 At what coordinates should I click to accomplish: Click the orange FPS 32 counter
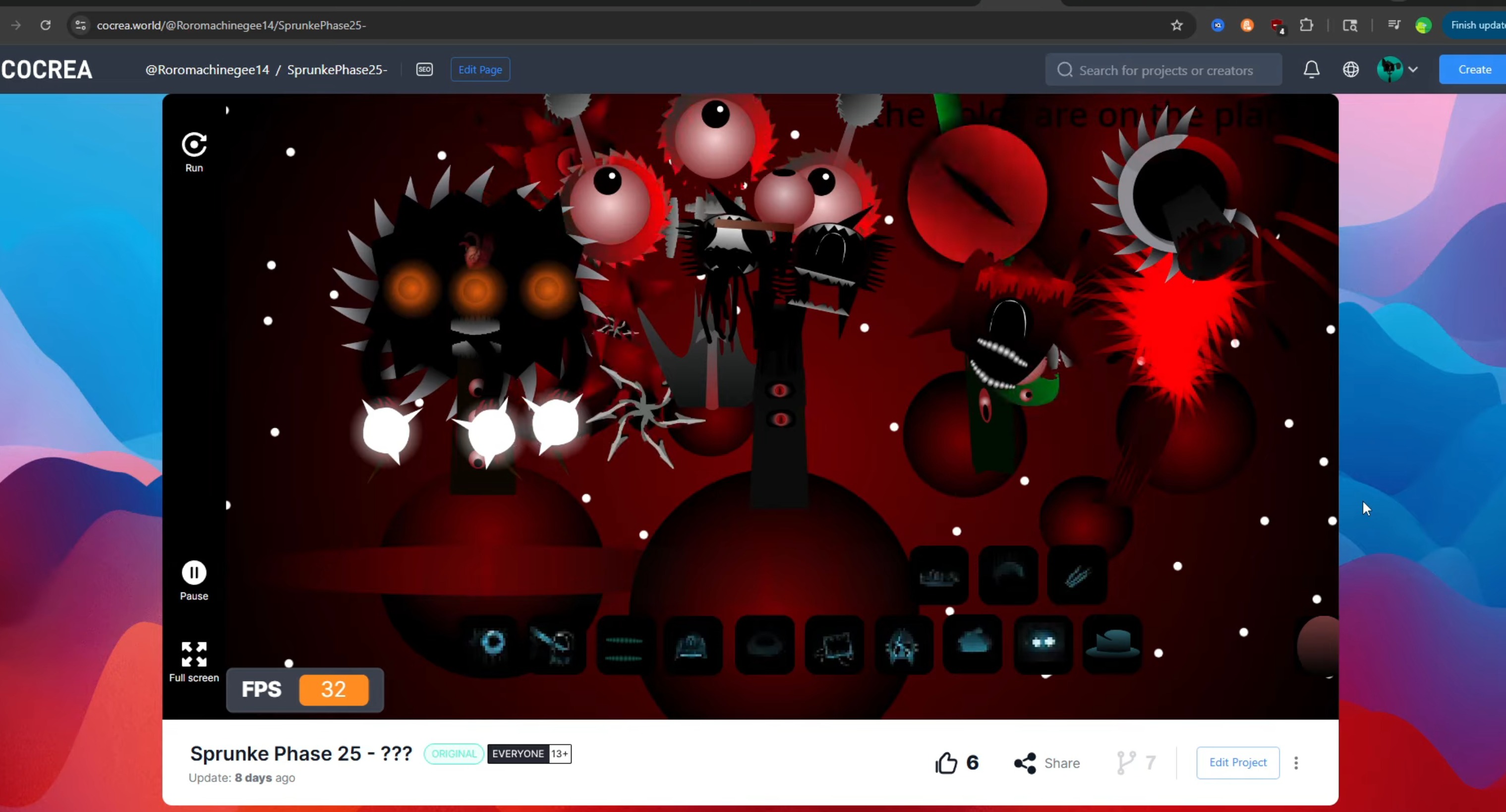point(334,690)
